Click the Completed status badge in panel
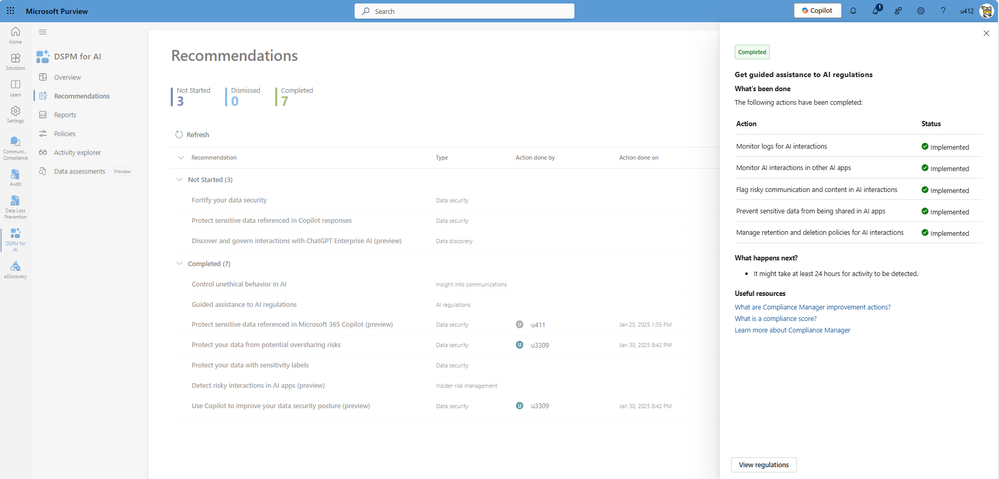Image resolution: width=999 pixels, height=479 pixels. click(x=752, y=52)
